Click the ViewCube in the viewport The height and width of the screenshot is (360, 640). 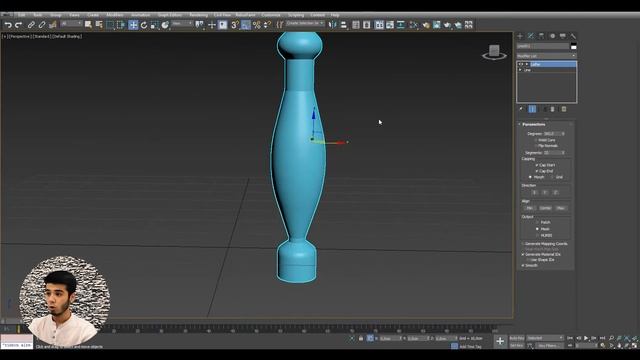[494, 52]
